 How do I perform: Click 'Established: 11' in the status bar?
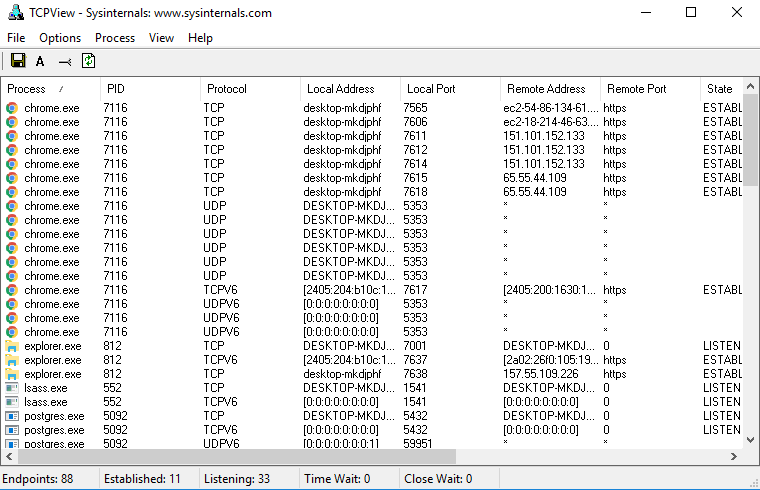coord(142,479)
